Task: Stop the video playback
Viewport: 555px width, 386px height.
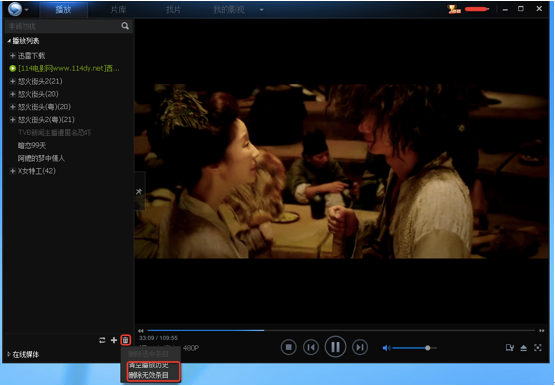Action: click(x=288, y=347)
